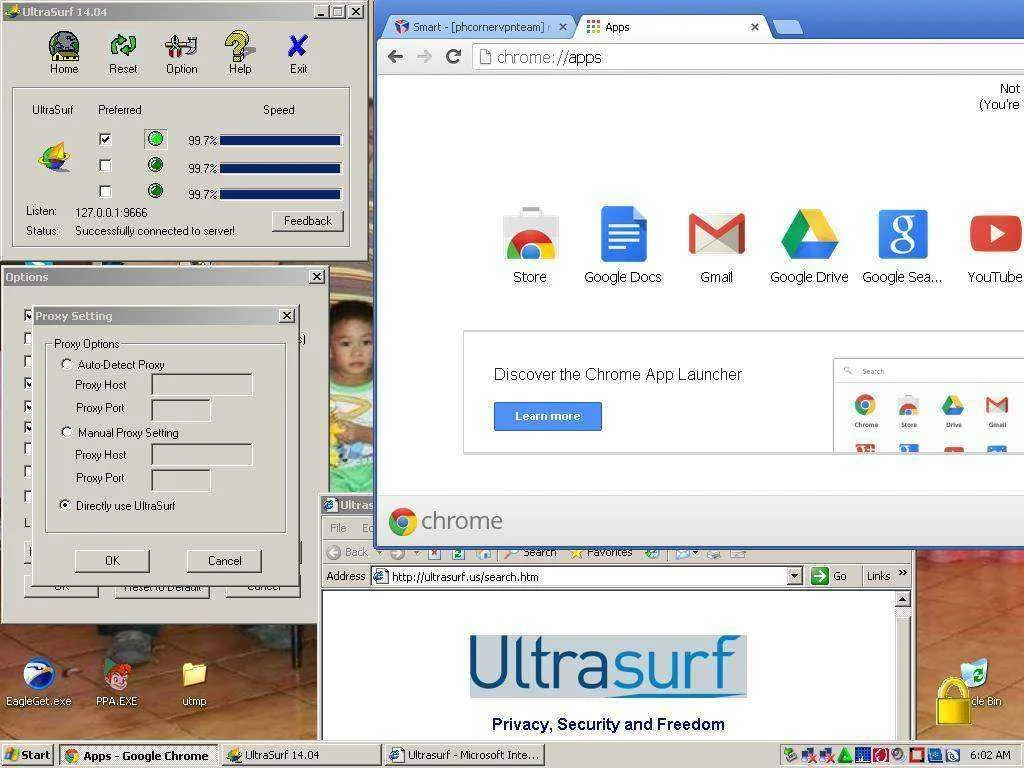Open PPA.EXE desktop shortcut
The width and height of the screenshot is (1024, 768).
click(x=117, y=682)
